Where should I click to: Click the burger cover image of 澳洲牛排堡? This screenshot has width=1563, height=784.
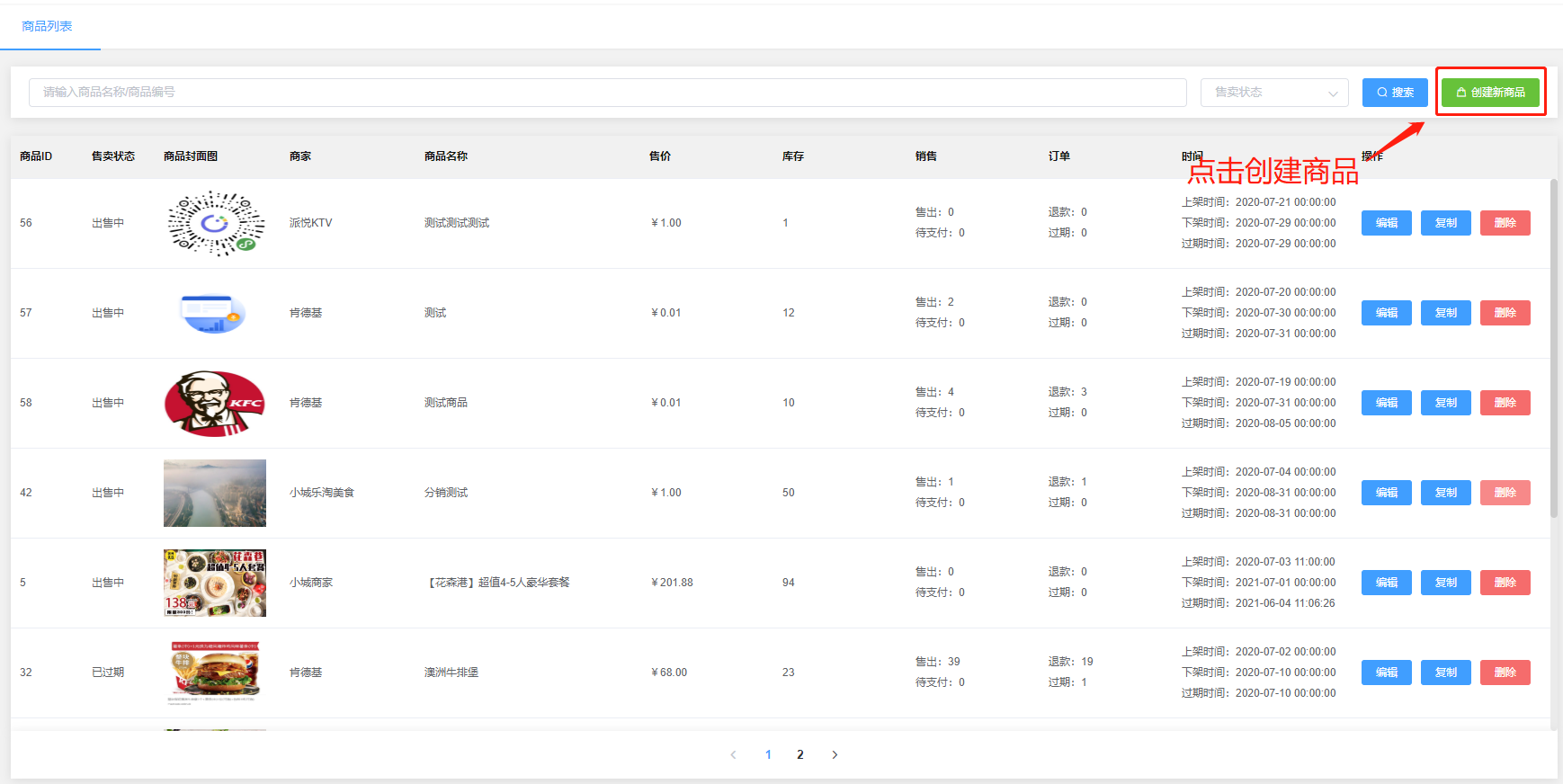(x=215, y=673)
